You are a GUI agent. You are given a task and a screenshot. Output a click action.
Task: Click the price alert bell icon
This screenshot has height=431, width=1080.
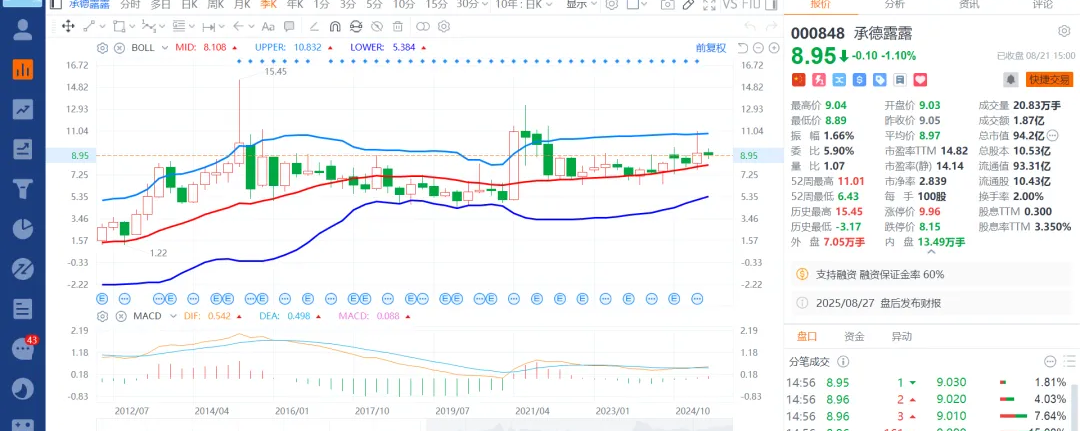1011,79
